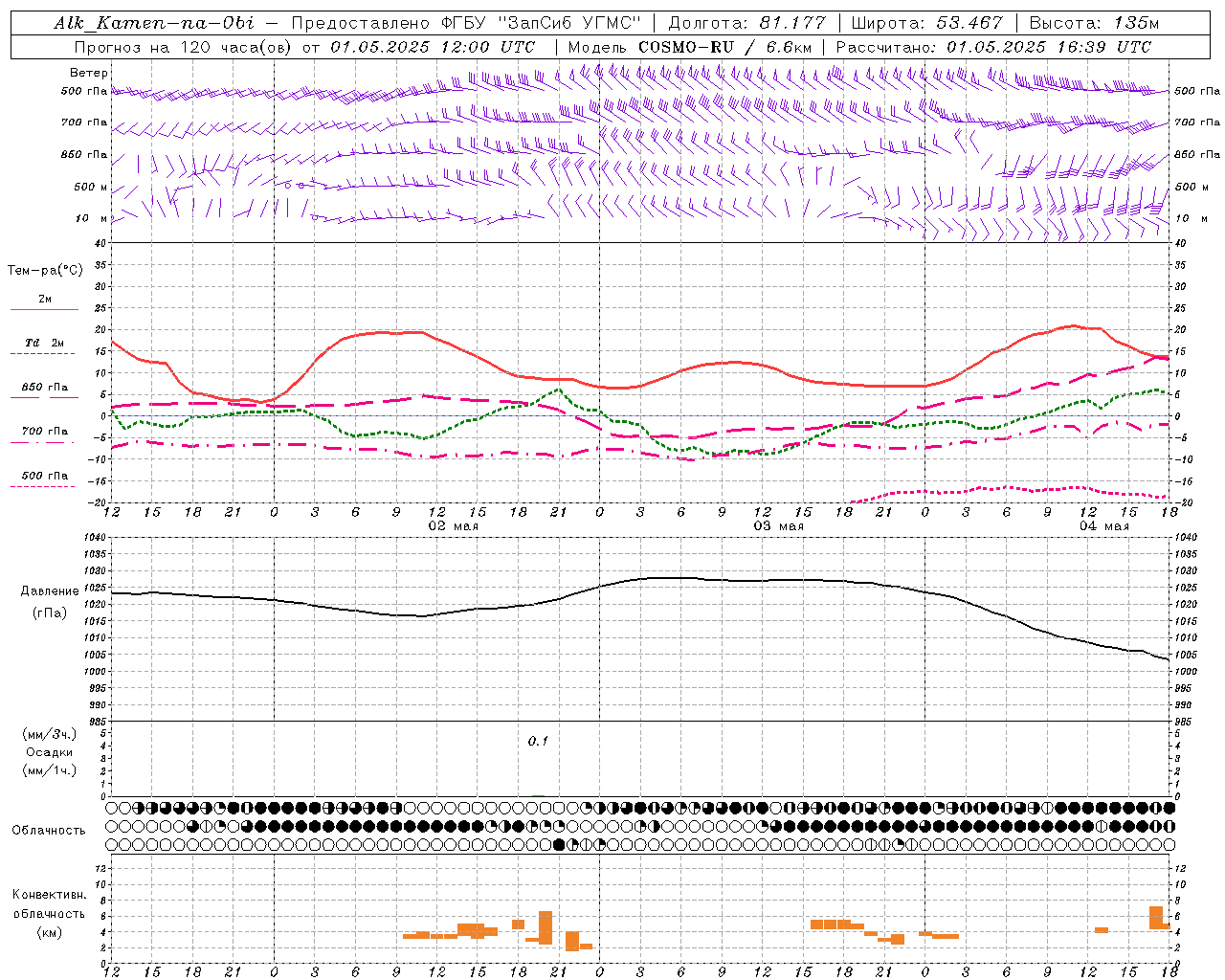The height and width of the screenshot is (980, 1225).
Task: Click the Осадки panel label
Action: 49,752
